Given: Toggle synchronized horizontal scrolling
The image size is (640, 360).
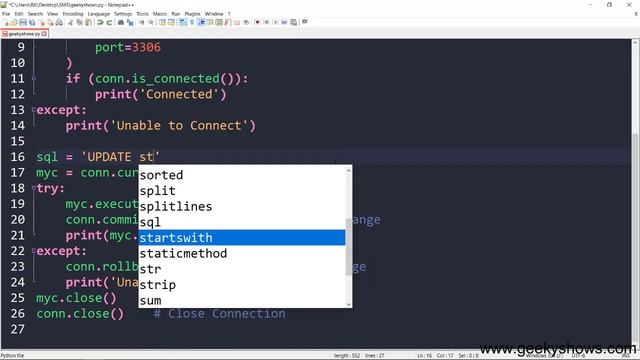Looking at the screenshot, I should point(171,22).
